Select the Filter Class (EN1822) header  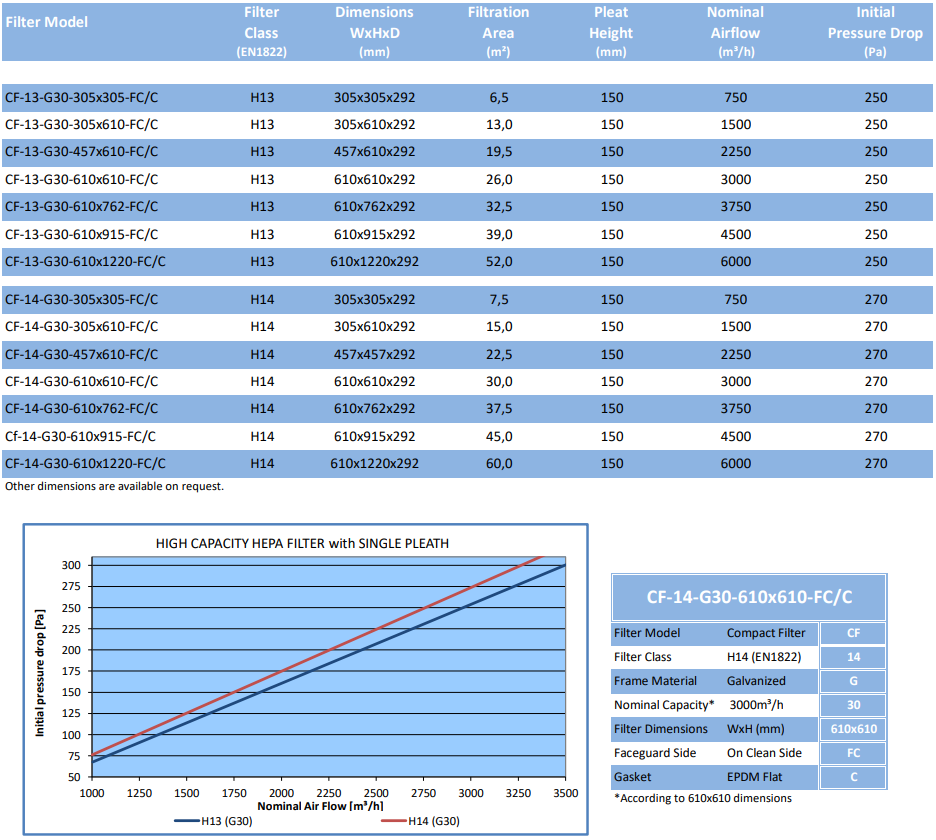[x=261, y=32]
